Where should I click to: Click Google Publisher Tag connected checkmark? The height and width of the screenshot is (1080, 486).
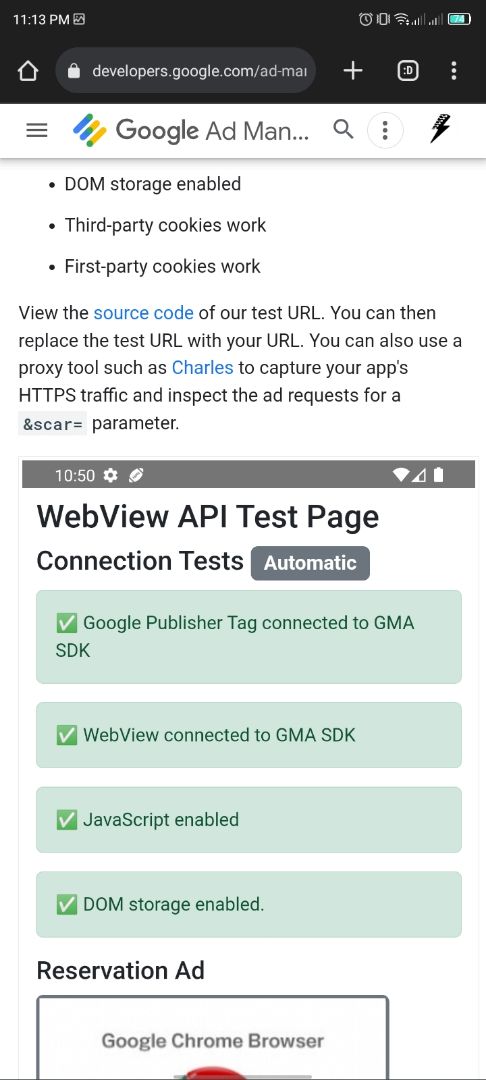click(x=66, y=623)
